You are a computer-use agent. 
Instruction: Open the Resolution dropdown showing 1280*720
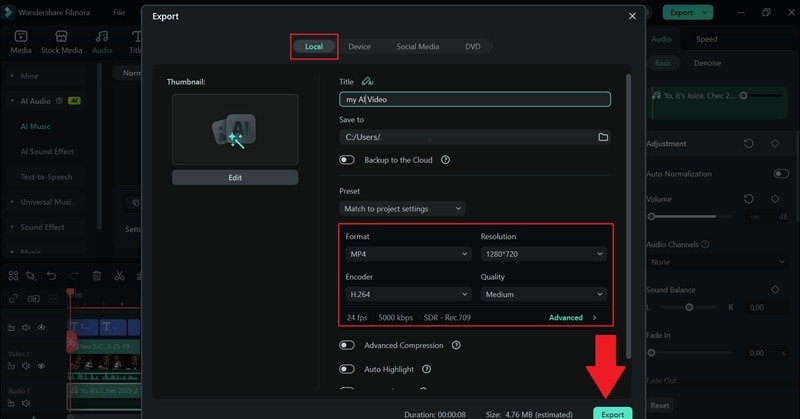click(x=543, y=254)
